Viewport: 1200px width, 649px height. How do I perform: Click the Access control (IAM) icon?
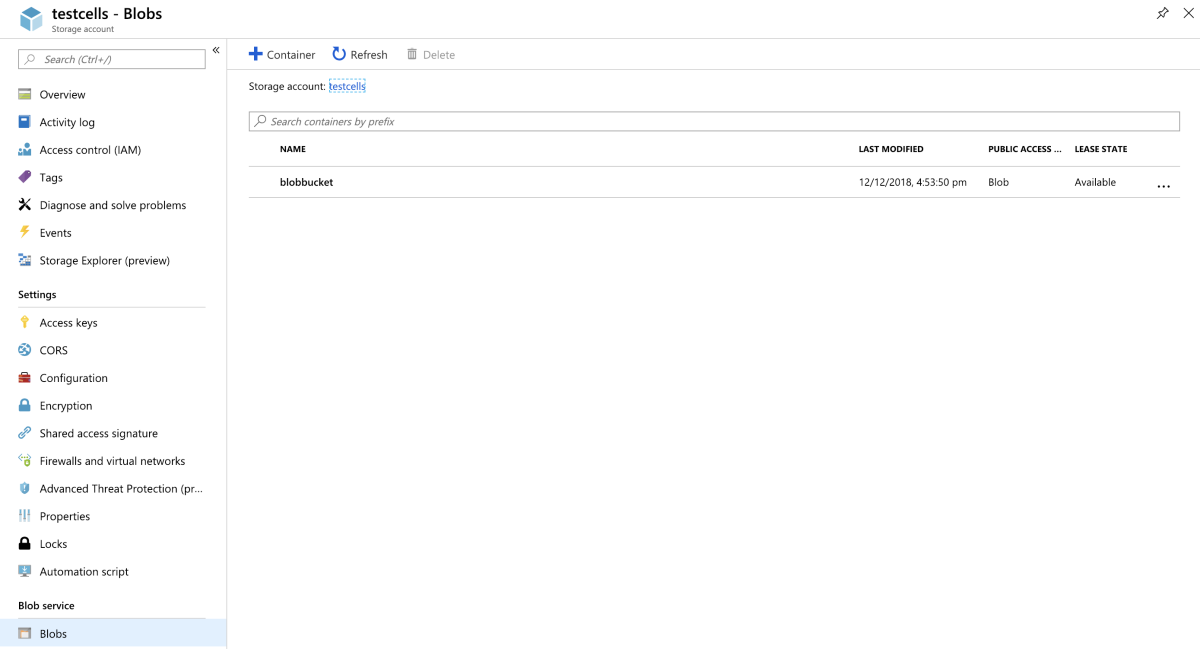tap(25, 150)
